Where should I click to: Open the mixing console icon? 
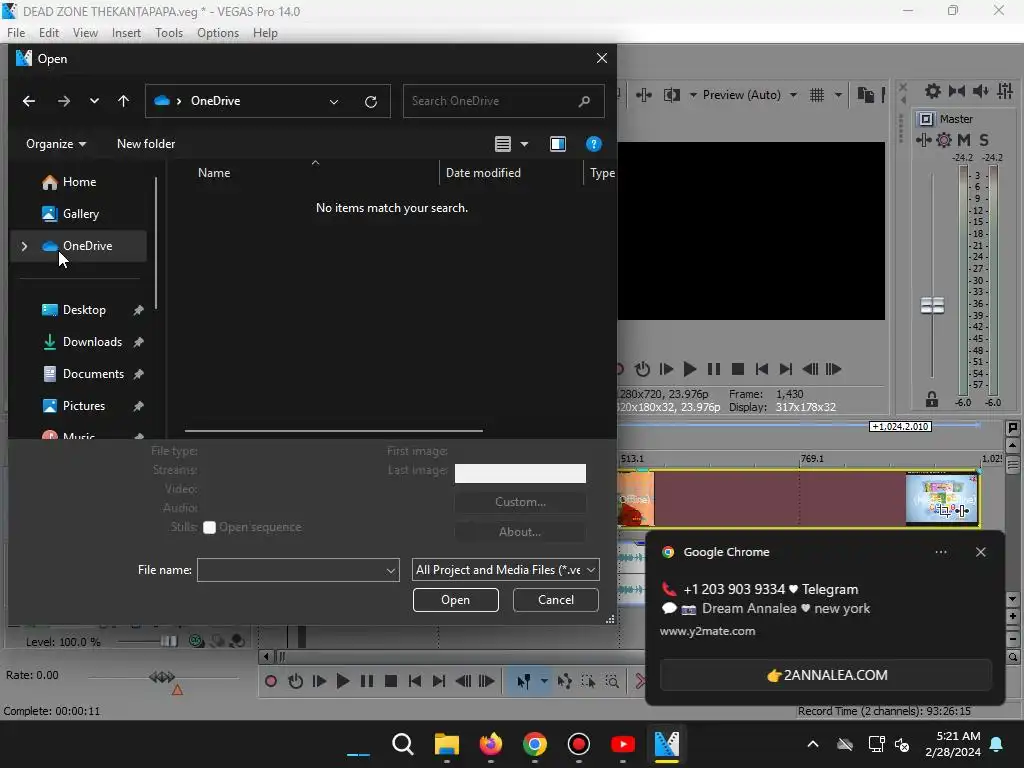[1005, 91]
